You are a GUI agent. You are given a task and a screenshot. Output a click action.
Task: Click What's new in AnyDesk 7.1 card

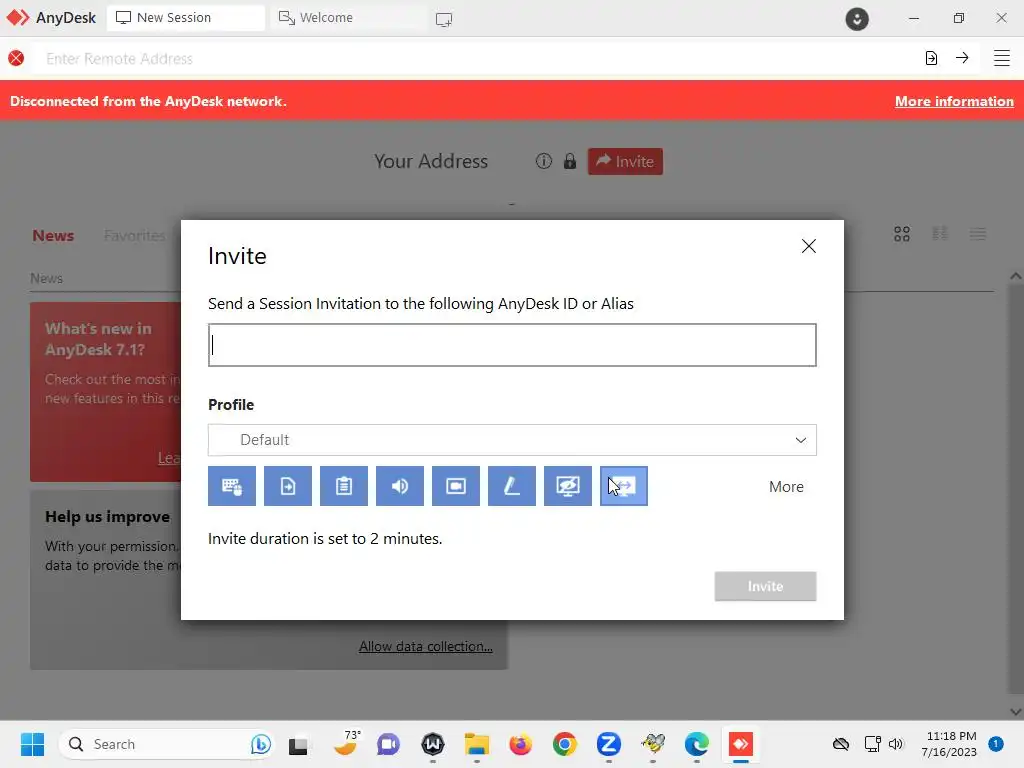pyautogui.click(x=105, y=391)
